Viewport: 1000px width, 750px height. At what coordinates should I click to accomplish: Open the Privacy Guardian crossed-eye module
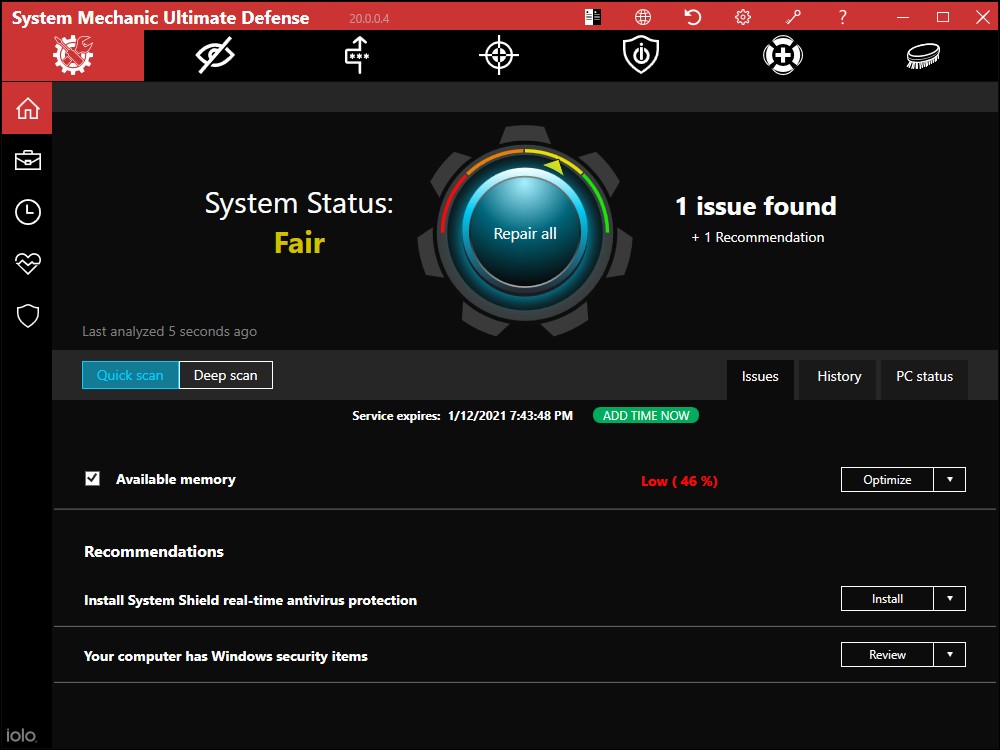pos(215,55)
